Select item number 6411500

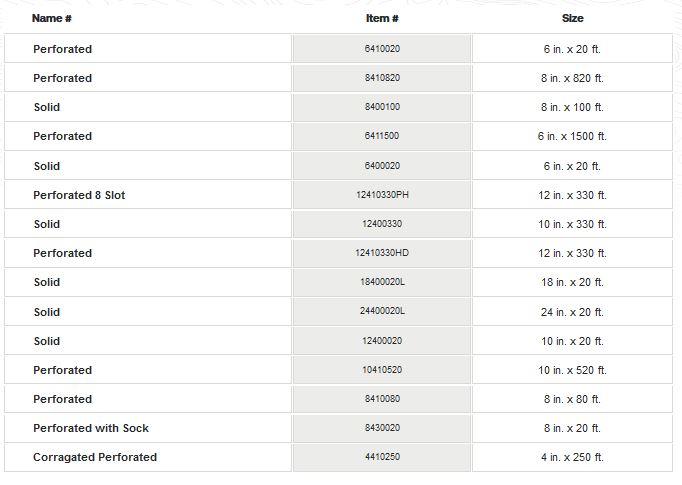pos(382,136)
